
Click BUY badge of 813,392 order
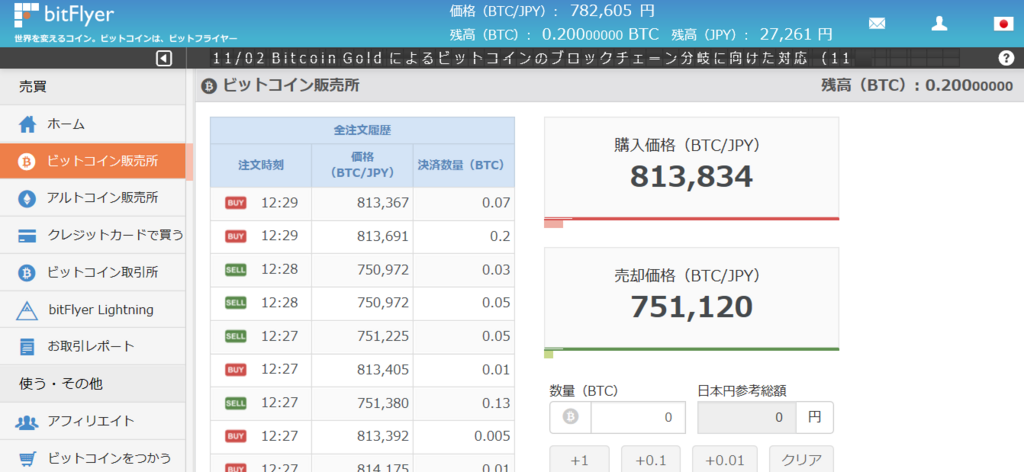click(236, 436)
